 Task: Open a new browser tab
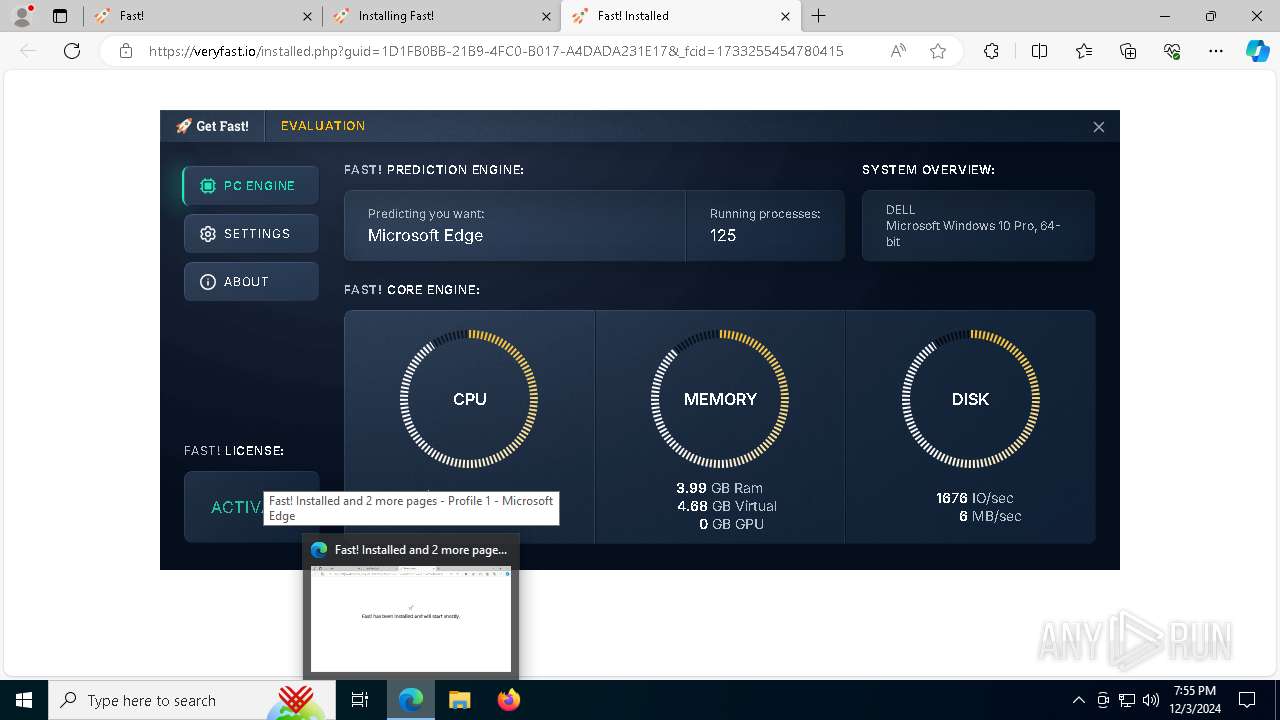818,16
